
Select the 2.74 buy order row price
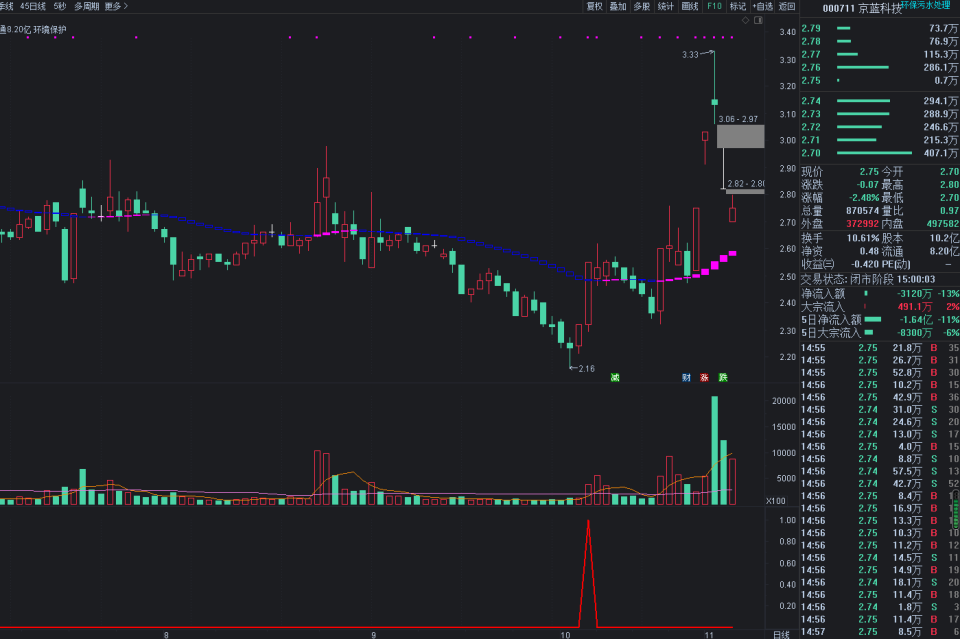point(811,101)
